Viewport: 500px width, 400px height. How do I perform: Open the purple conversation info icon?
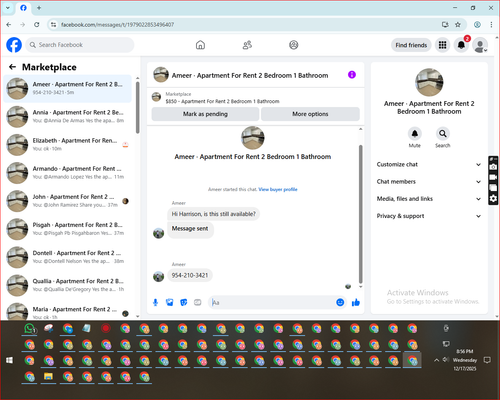[352, 75]
